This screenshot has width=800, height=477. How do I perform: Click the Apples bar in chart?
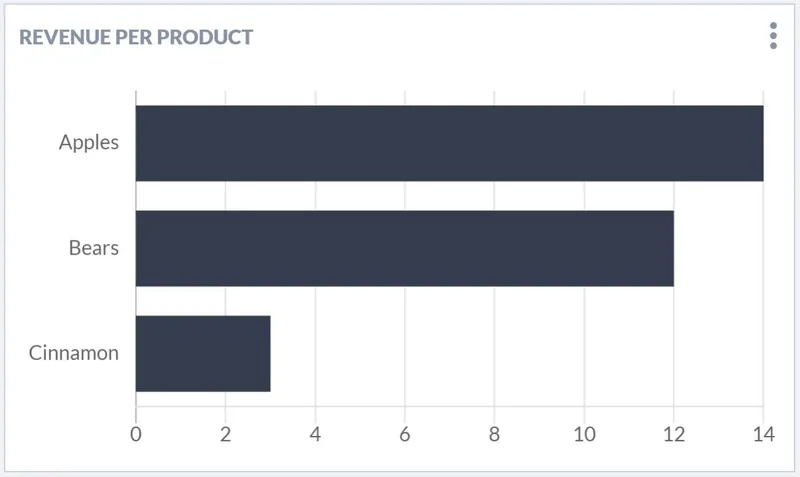click(x=449, y=143)
